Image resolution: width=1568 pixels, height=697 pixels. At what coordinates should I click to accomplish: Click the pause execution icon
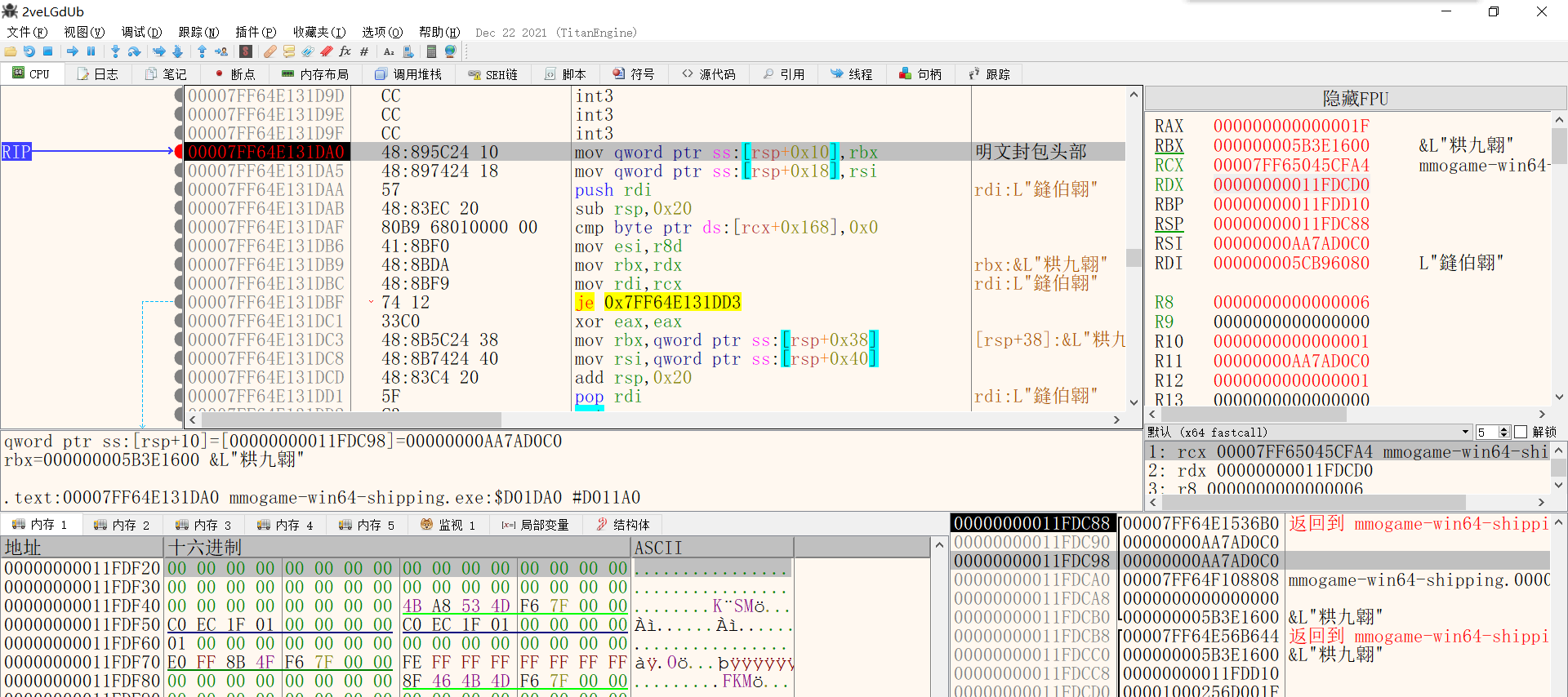tap(91, 51)
